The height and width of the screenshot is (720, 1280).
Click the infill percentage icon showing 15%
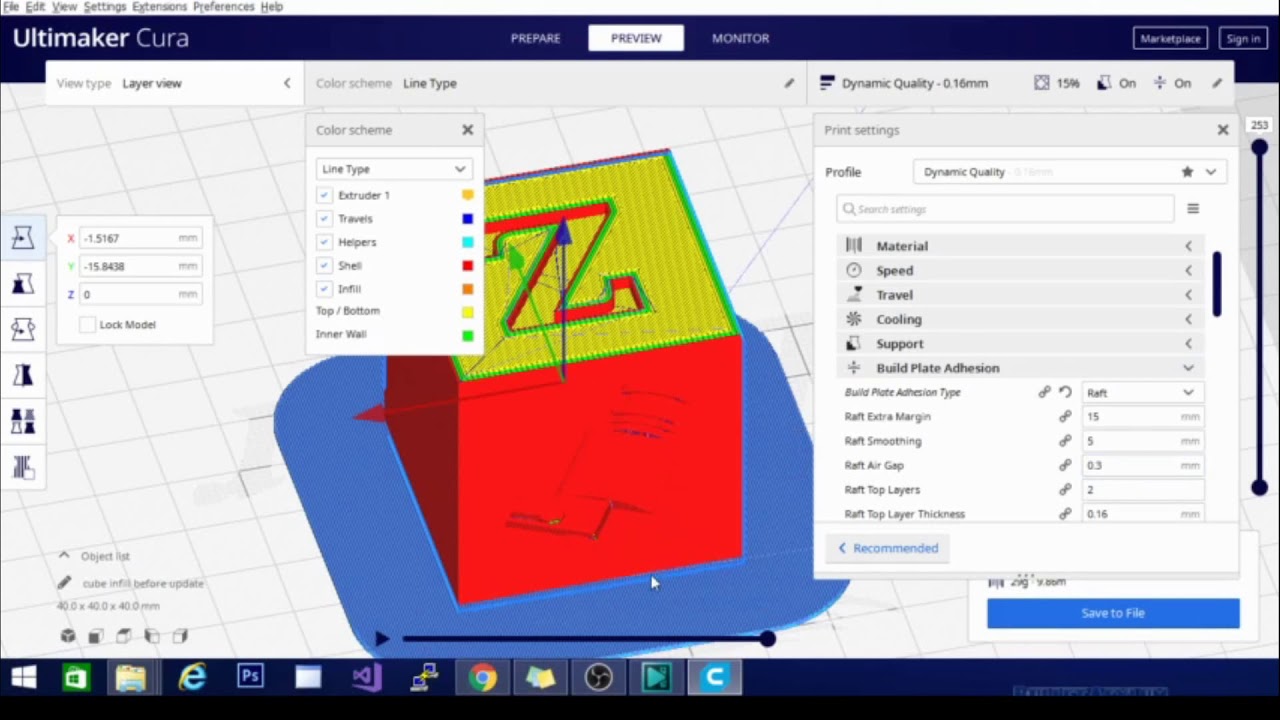tap(1042, 83)
